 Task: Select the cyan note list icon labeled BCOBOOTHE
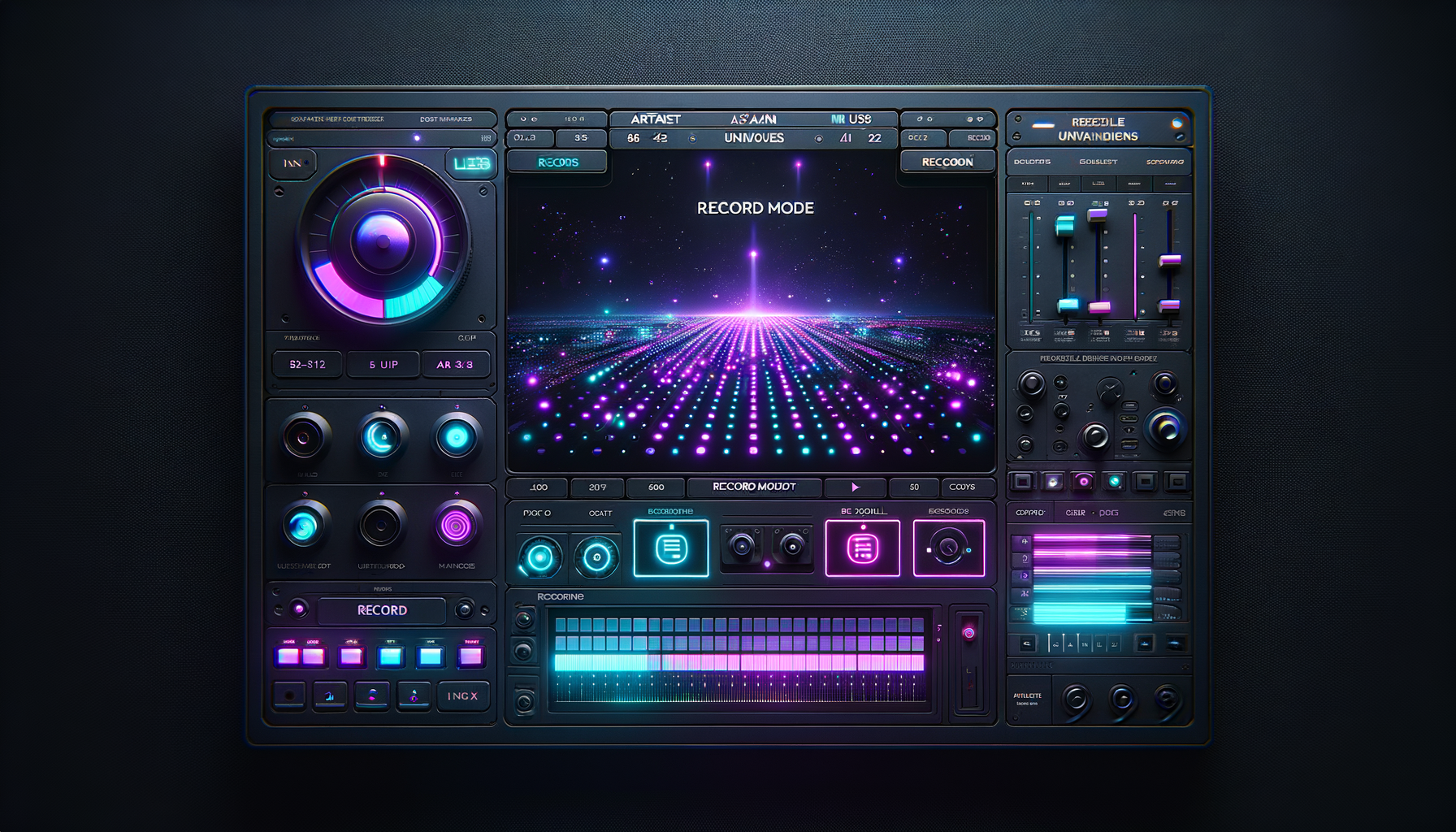click(x=670, y=548)
